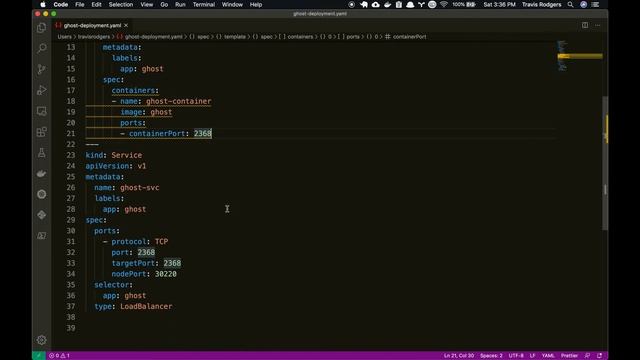Click the Wi-Fi icon in menu bar
This screenshot has width=640, height=360.
444,4
